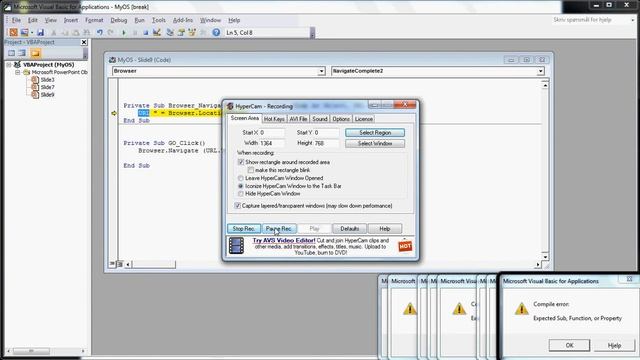The height and width of the screenshot is (360, 640).
Task: Click the Cut scissors icon in toolbar
Action: pyautogui.click(x=53, y=32)
